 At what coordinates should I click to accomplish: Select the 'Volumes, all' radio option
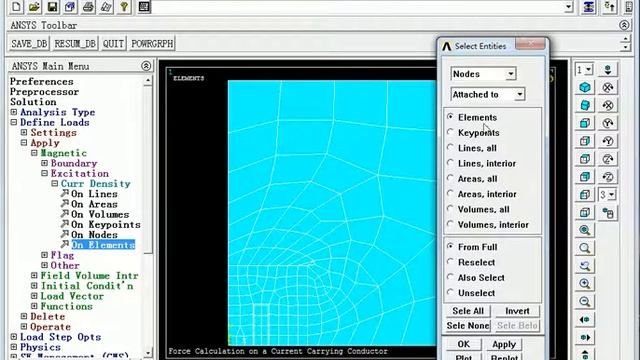[450, 209]
